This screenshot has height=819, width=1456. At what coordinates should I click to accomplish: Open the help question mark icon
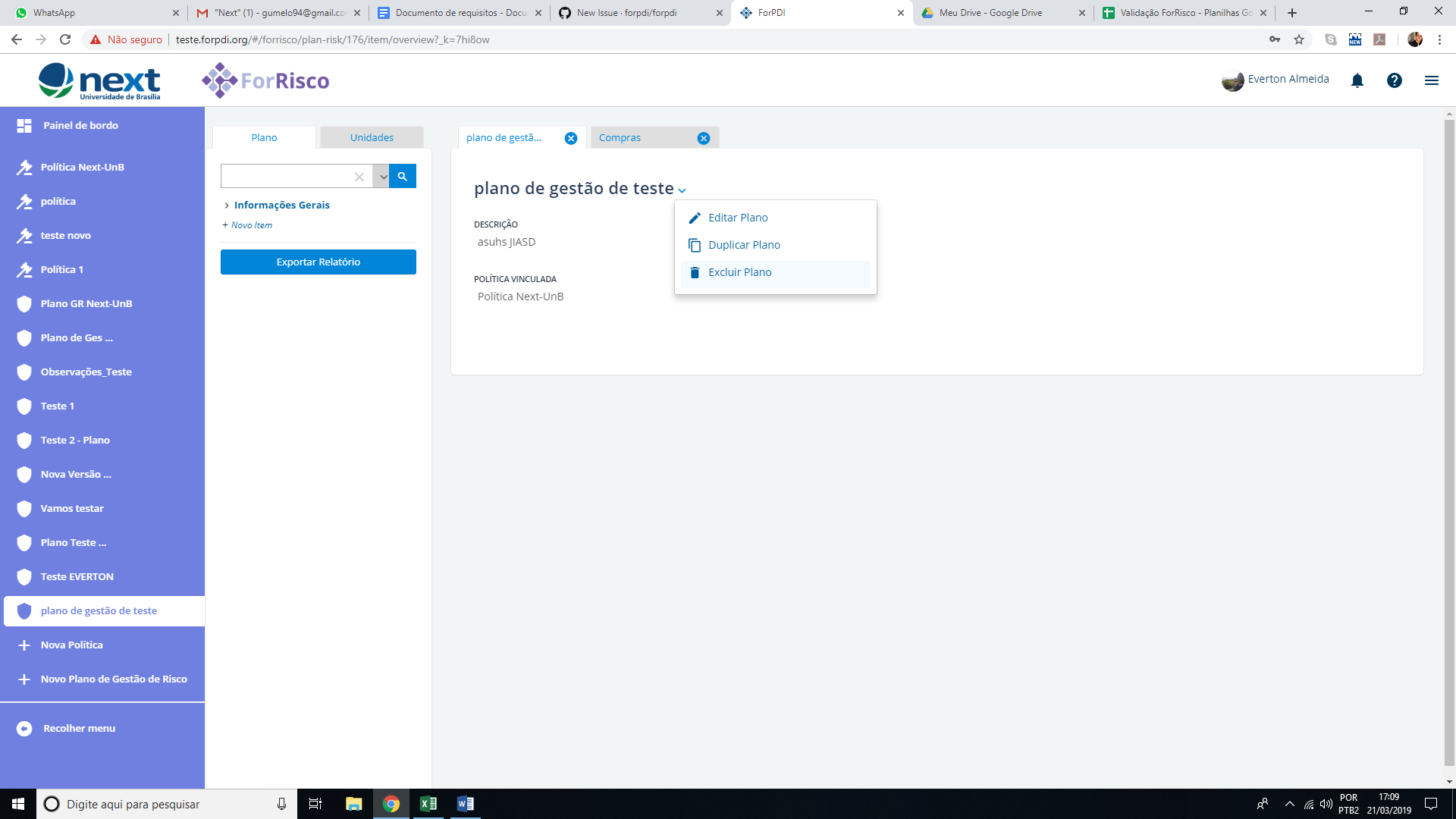(x=1394, y=80)
